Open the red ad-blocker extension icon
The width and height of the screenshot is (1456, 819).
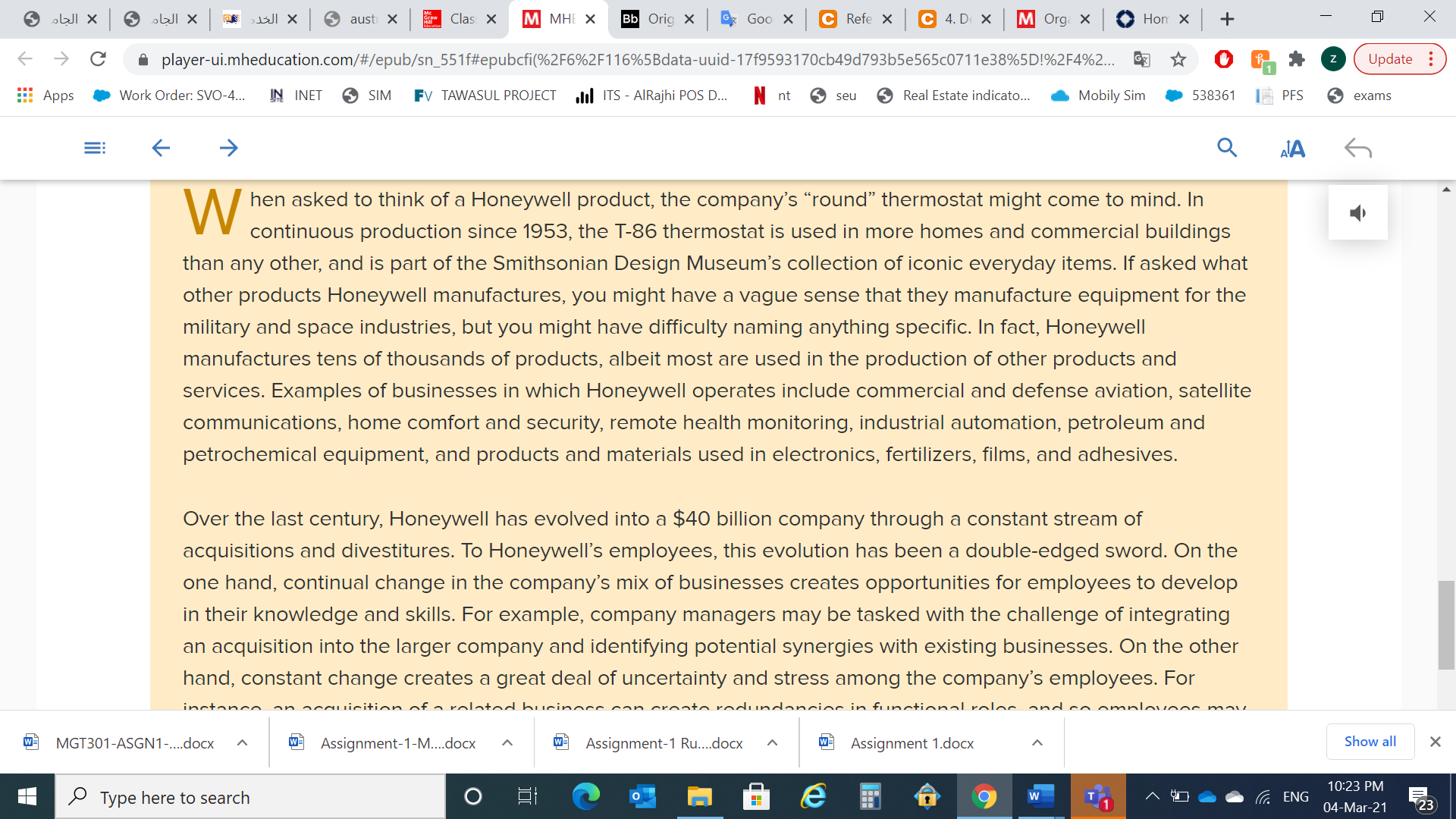pyautogui.click(x=1223, y=59)
